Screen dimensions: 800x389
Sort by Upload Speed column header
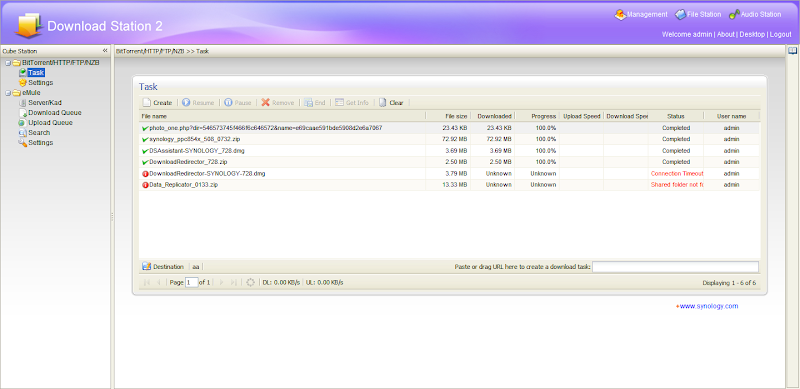click(x=581, y=116)
